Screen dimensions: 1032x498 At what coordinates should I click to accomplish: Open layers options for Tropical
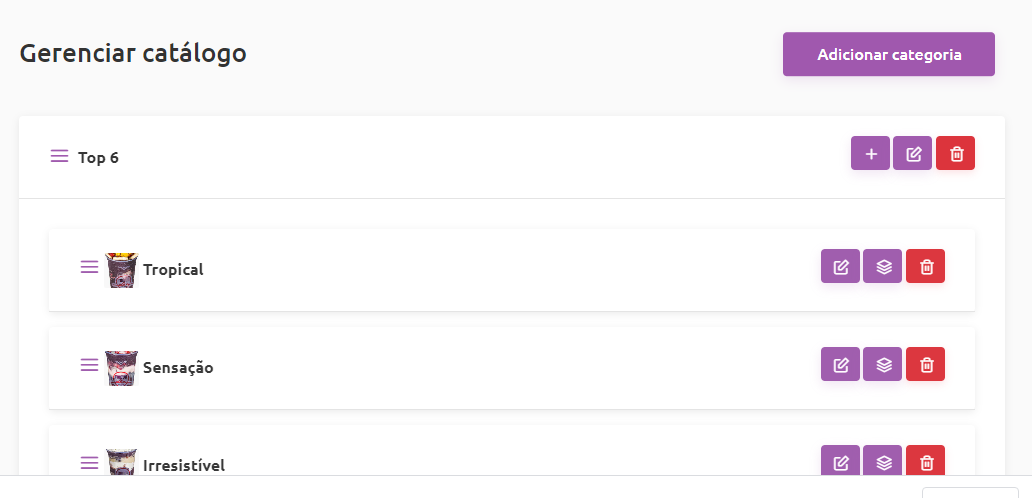coord(883,266)
